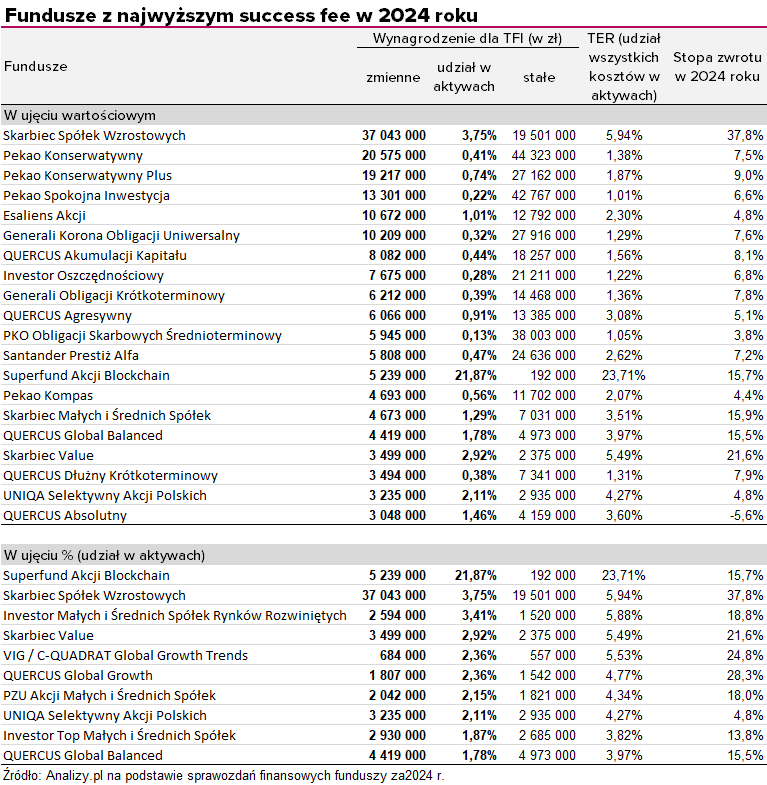Click the 'W ujęciu wartościowym' section row

[x=79, y=115]
